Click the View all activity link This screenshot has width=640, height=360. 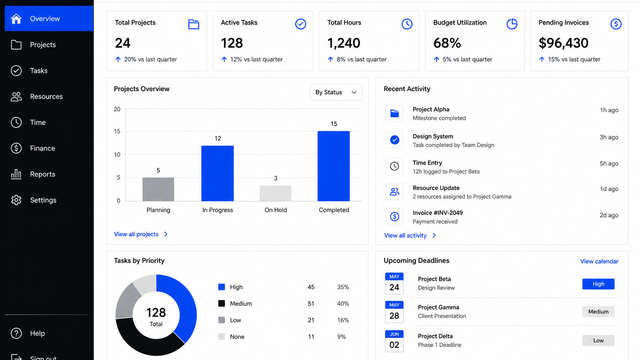[405, 236]
